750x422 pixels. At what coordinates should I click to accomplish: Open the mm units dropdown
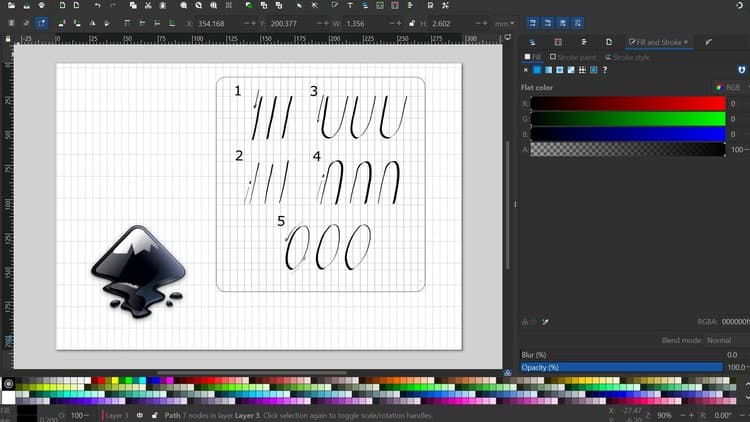click(x=505, y=23)
